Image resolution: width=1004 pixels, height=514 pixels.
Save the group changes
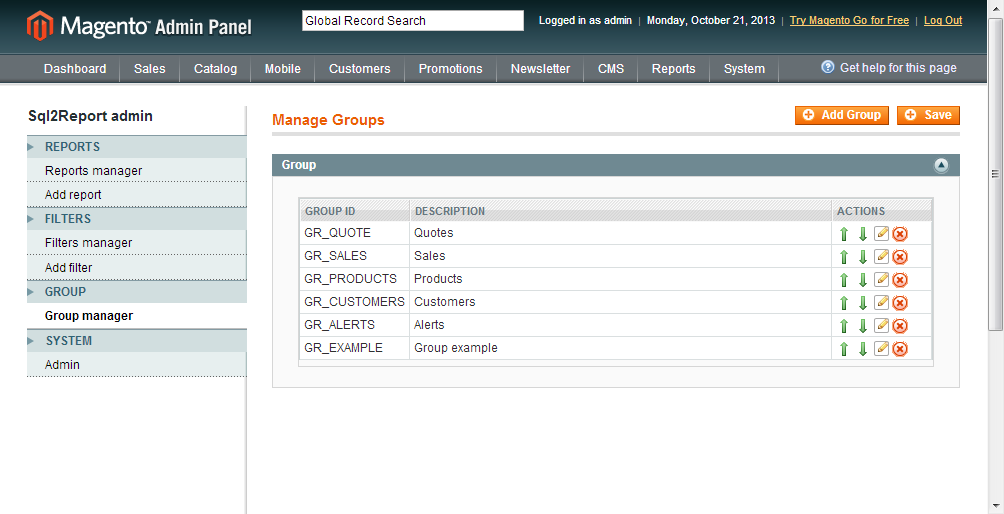(928, 115)
